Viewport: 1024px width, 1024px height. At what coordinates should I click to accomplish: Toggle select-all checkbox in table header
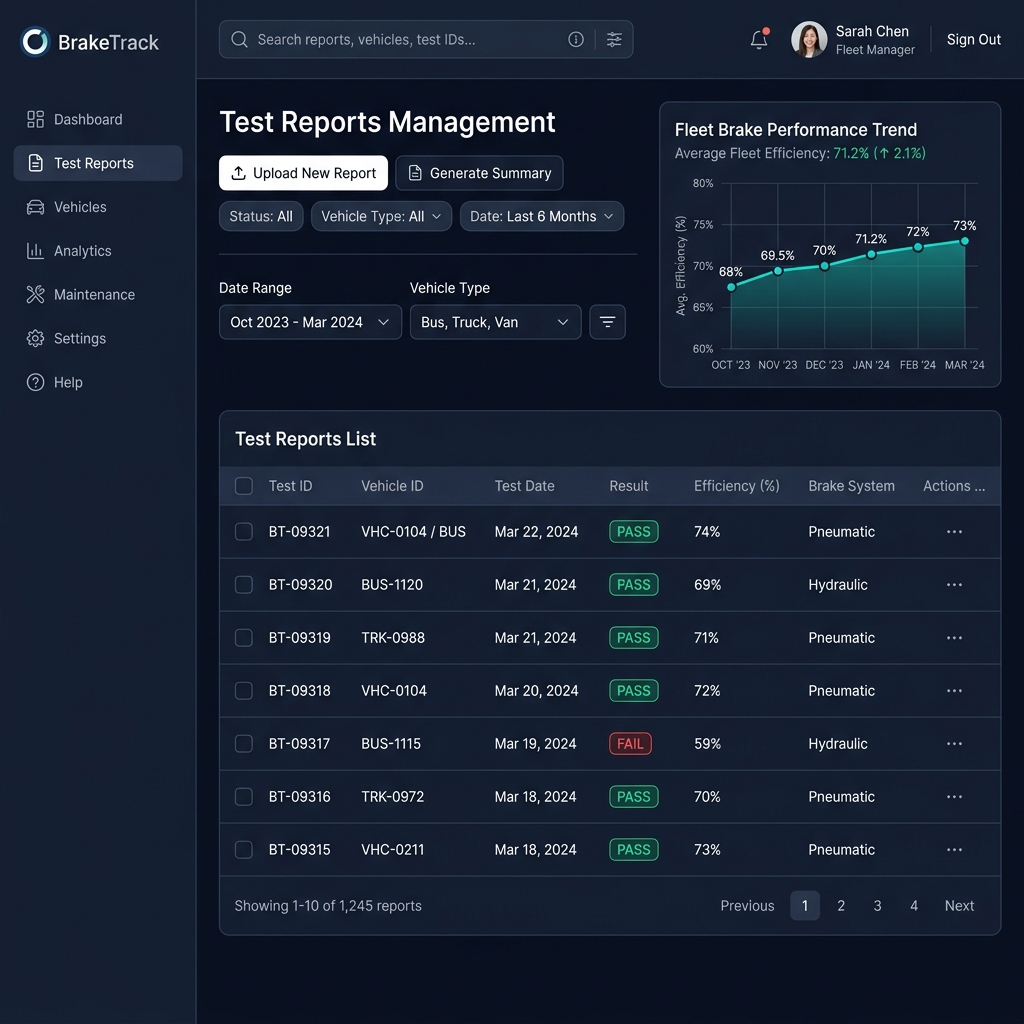point(244,485)
